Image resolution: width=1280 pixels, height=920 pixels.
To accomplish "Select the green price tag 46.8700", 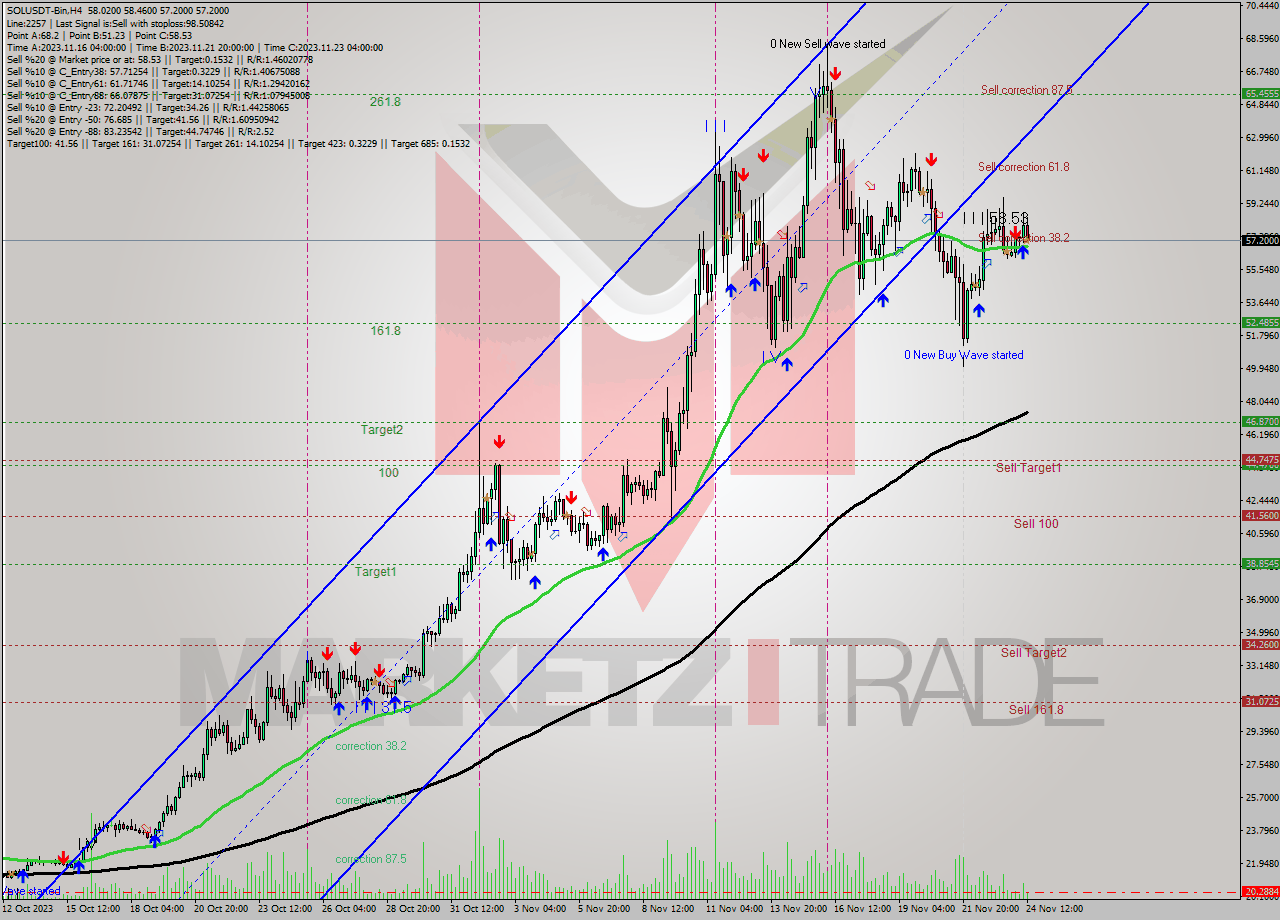I will point(1260,422).
